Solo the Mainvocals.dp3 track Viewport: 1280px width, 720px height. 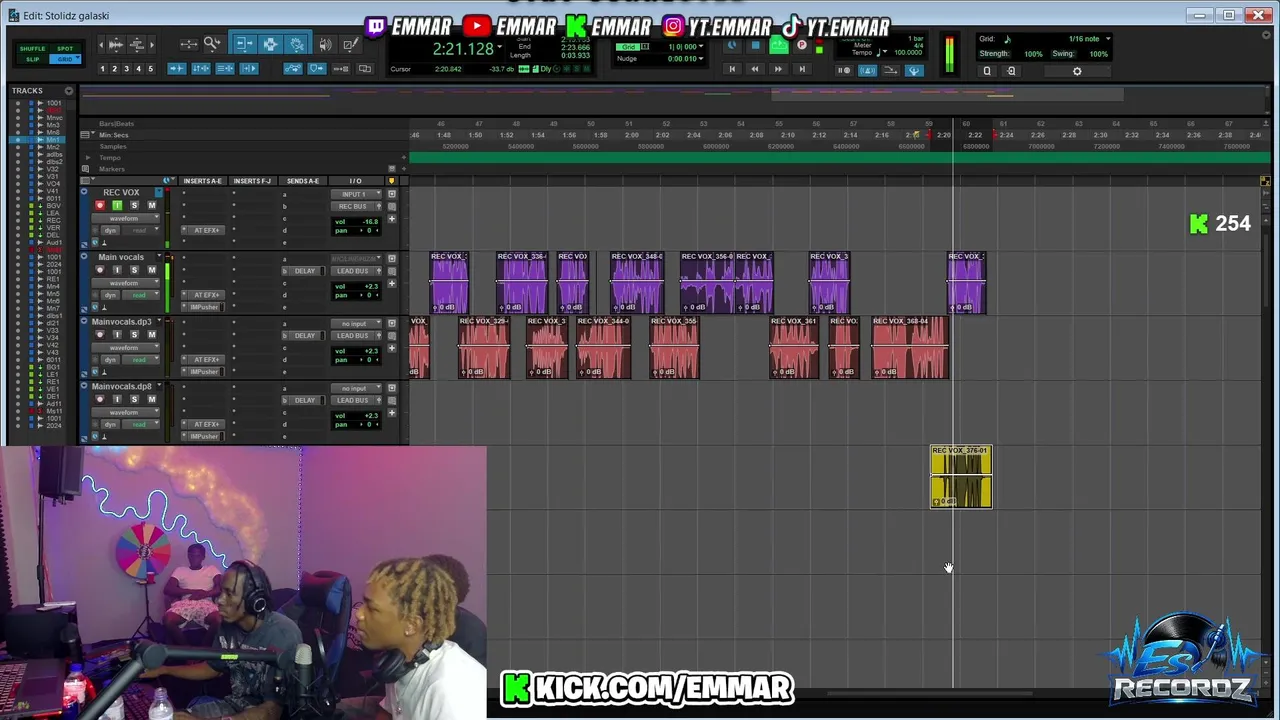click(134, 335)
